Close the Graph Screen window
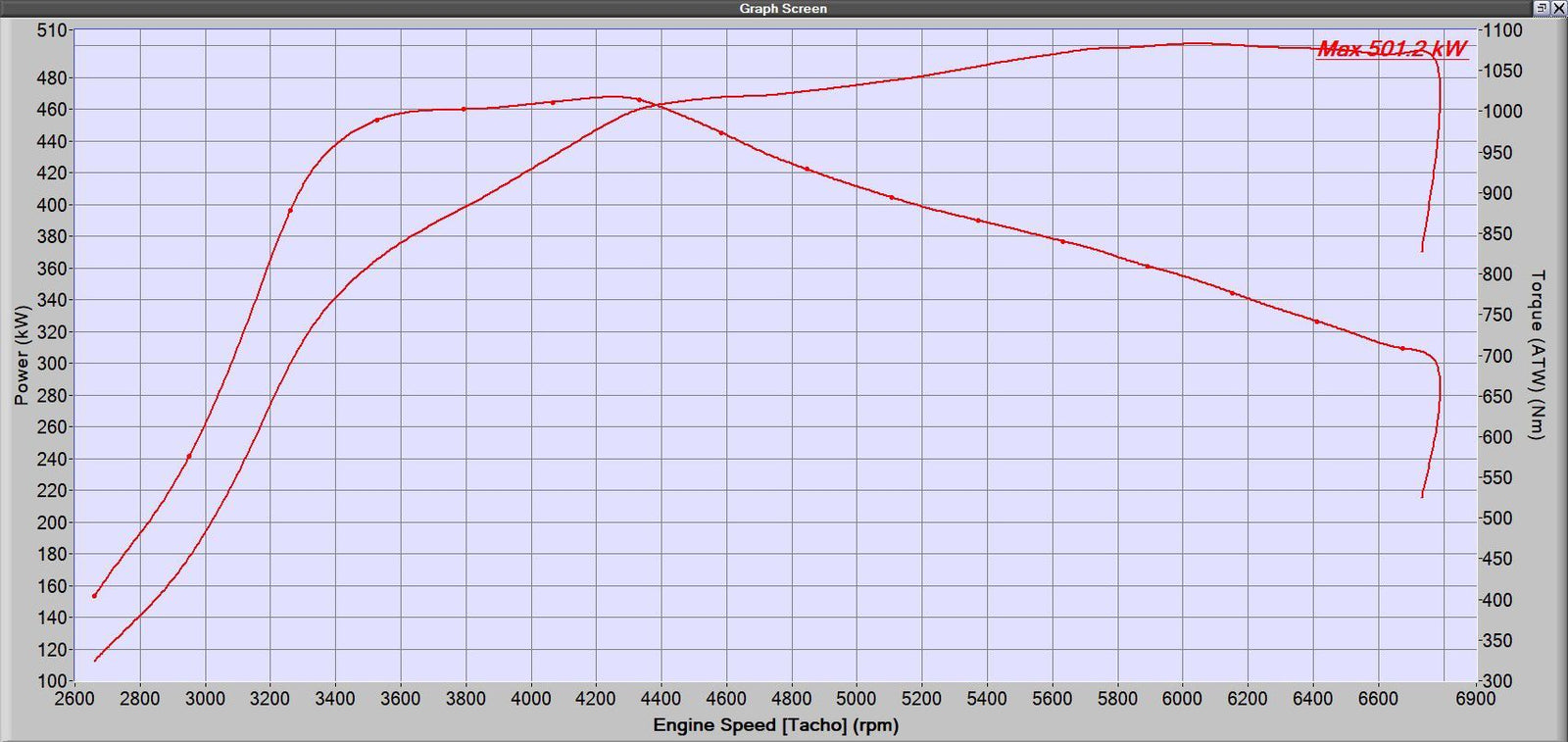This screenshot has width=1568, height=742. pos(1558,8)
